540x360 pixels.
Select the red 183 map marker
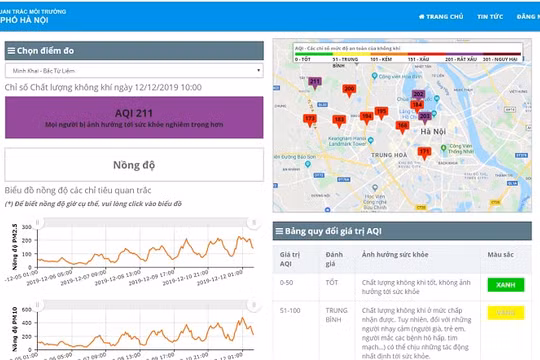[339, 121]
